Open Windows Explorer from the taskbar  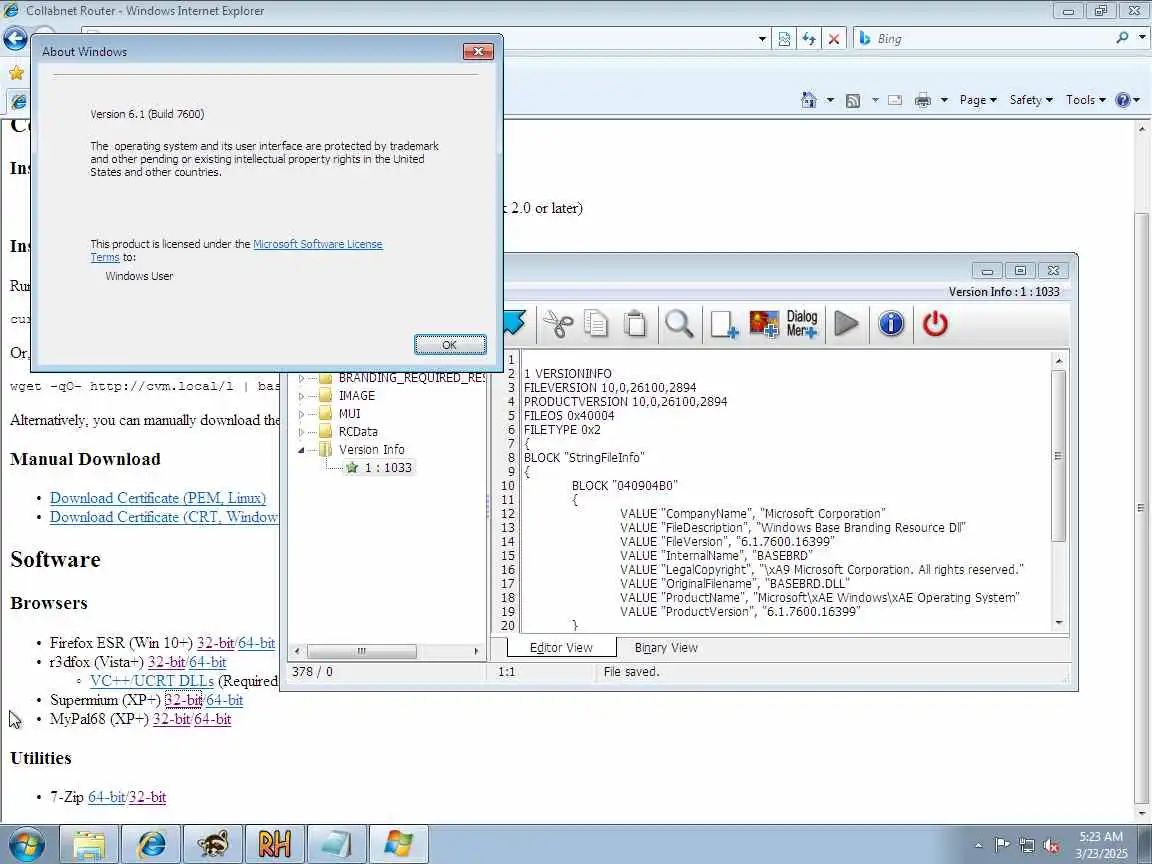[x=89, y=844]
